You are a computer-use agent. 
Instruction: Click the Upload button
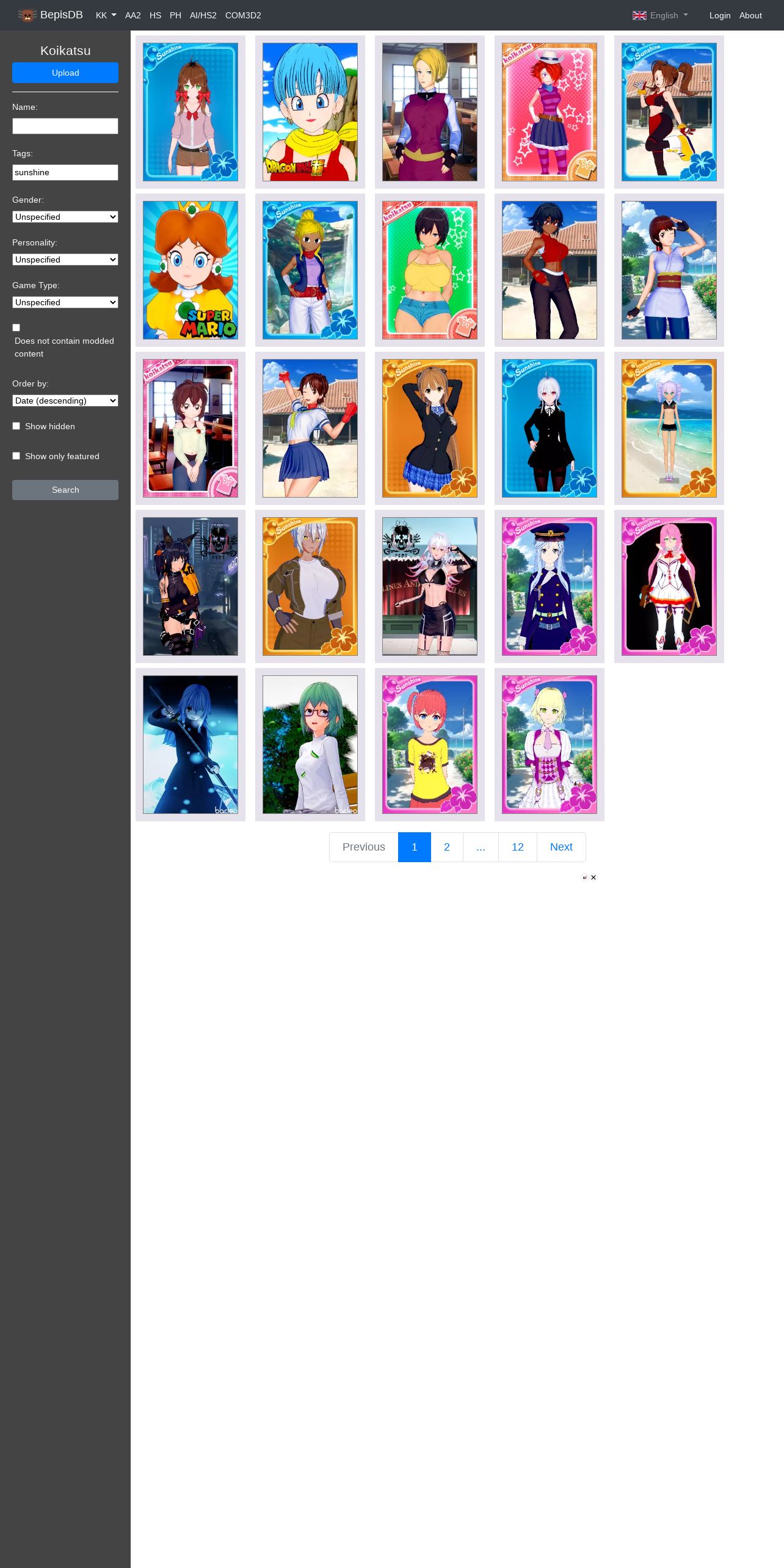[x=65, y=73]
